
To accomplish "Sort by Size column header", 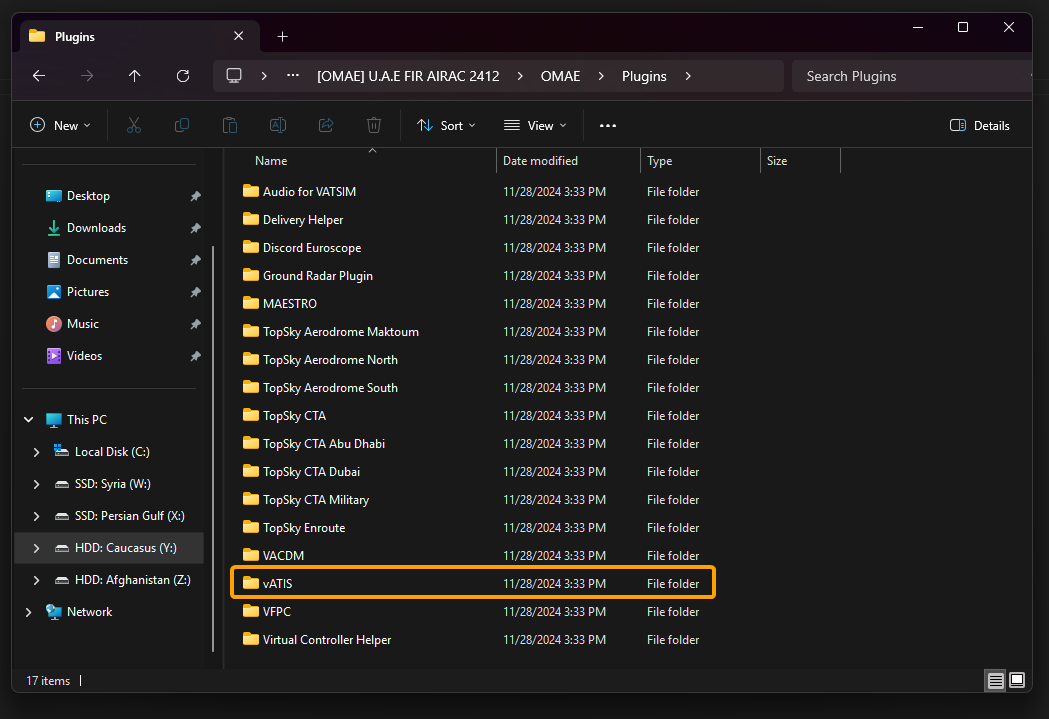I will [x=800, y=161].
